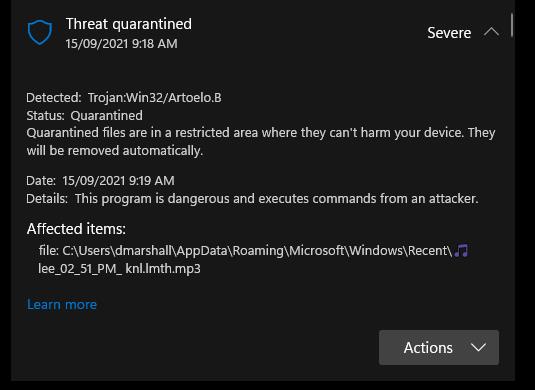Click the Severe severity label
The width and height of the screenshot is (535, 390).
(449, 33)
